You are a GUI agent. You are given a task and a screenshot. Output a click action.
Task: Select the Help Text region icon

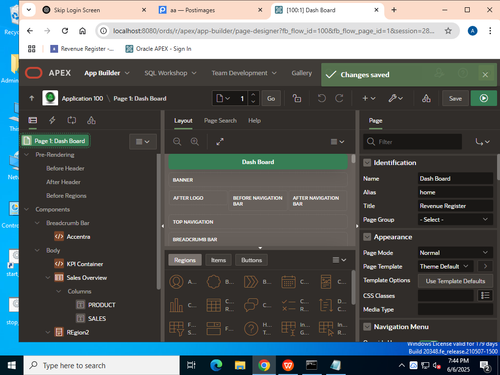click(251, 328)
